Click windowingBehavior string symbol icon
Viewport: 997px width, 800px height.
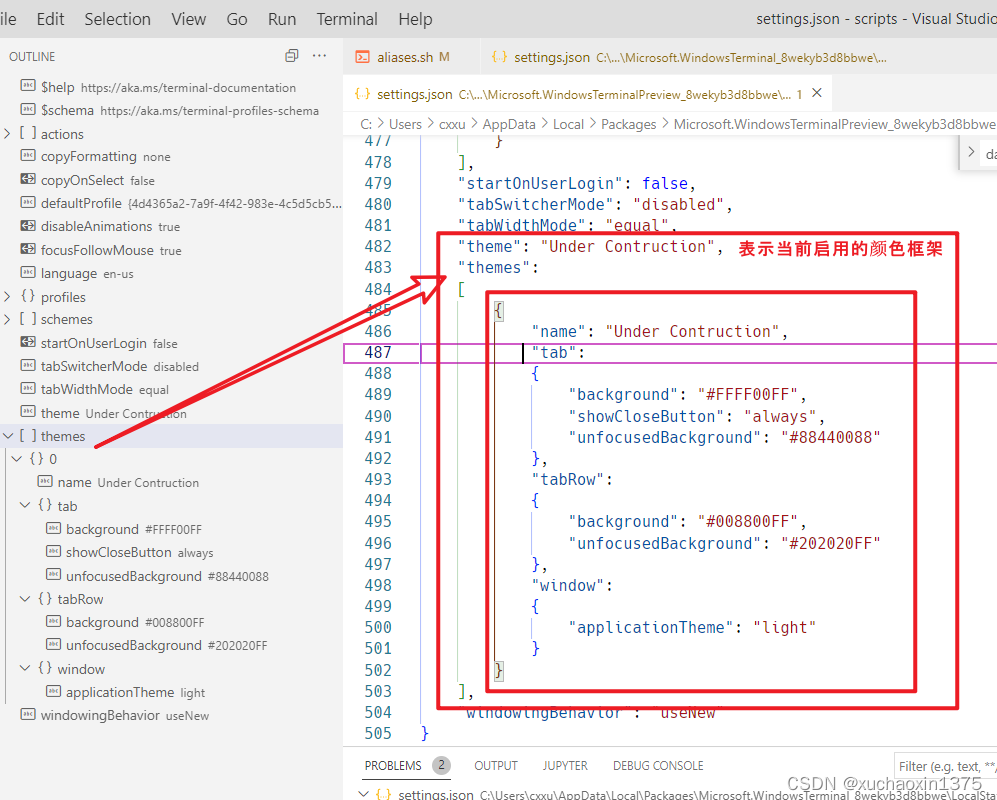pos(28,714)
